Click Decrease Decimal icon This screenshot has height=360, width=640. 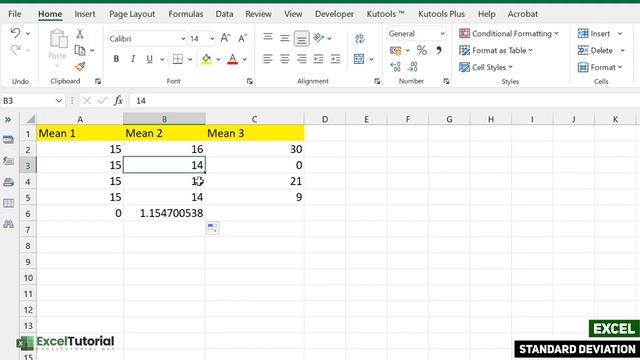click(412, 67)
